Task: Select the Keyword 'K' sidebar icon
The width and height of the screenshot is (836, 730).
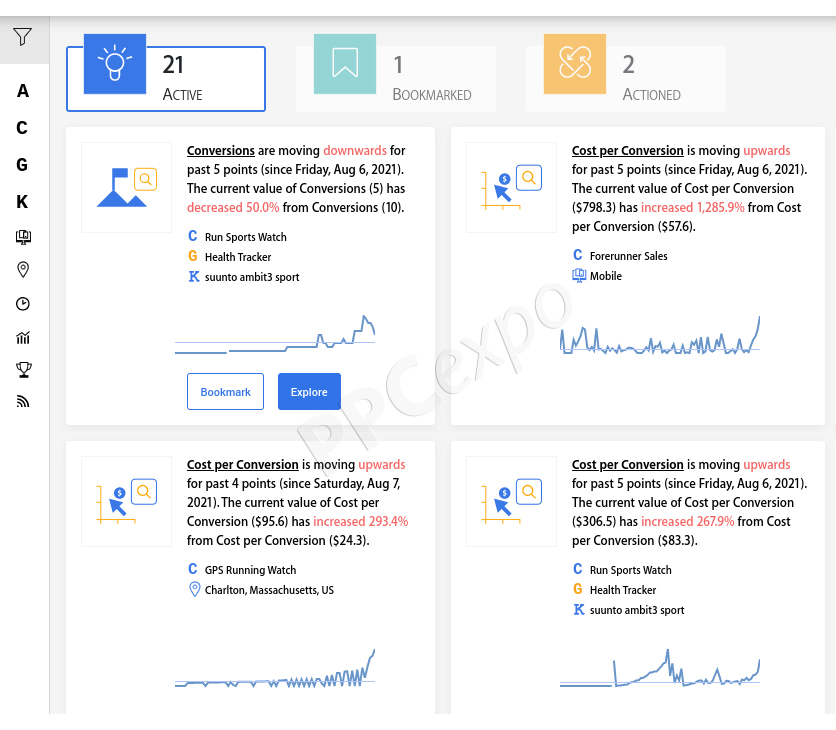Action: pyautogui.click(x=22, y=202)
